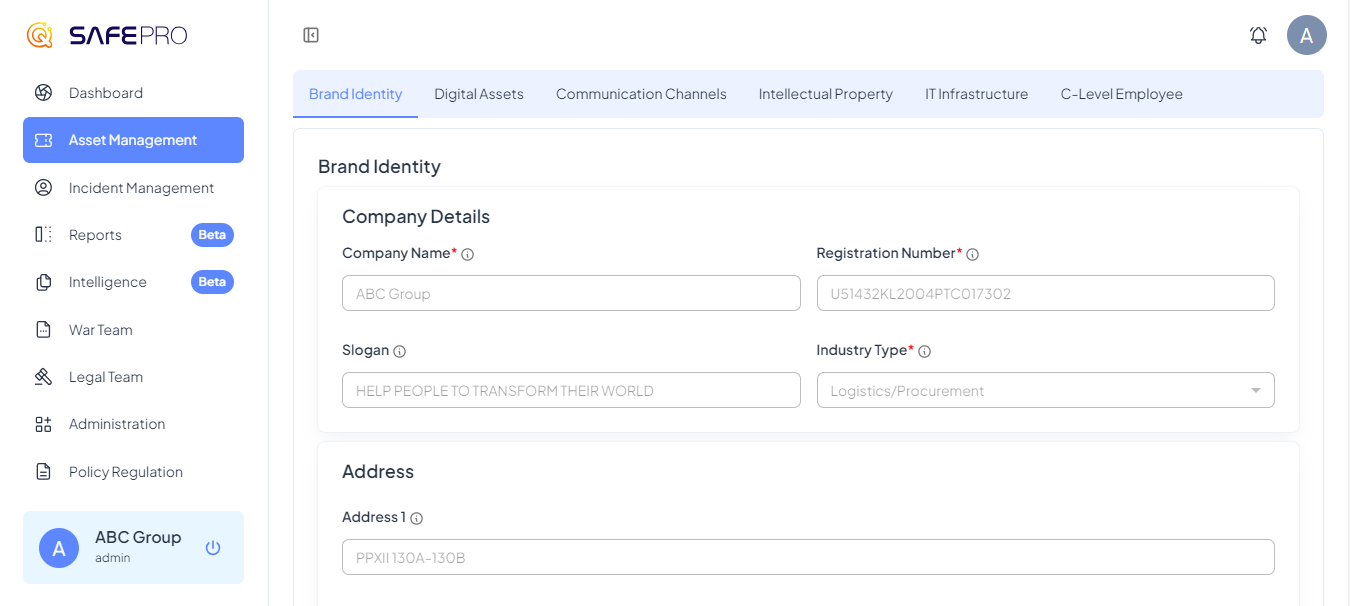The image size is (1350, 606).
Task: Click the SAFEPRO wordmark text
Action: (x=128, y=36)
